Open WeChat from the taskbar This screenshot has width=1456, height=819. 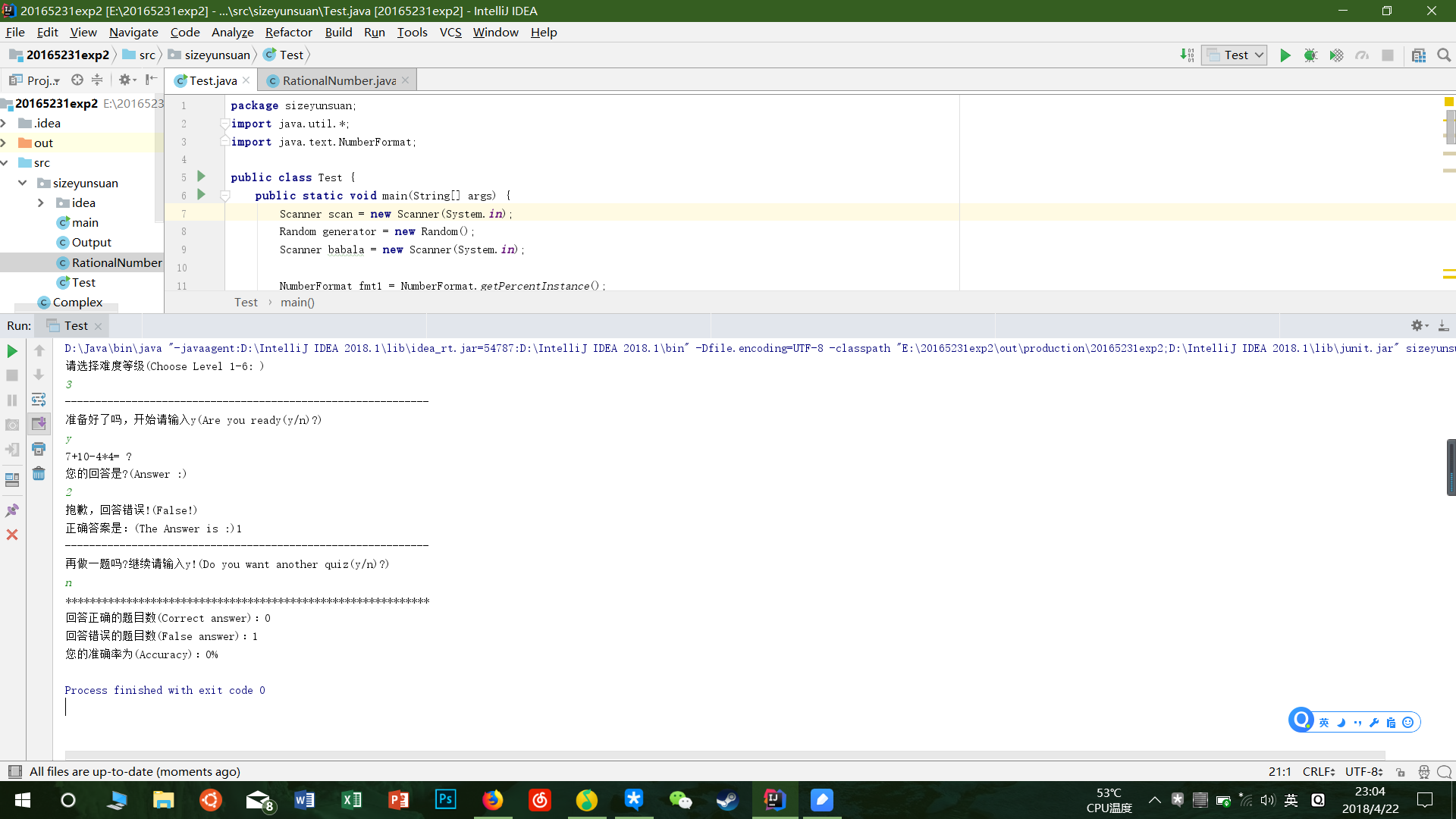681,799
